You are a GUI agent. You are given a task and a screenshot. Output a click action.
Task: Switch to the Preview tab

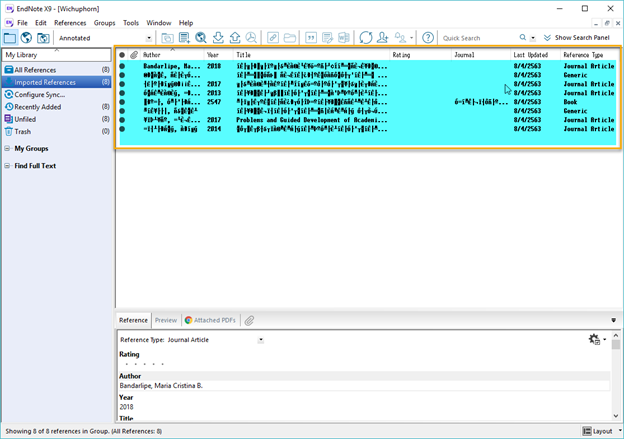coord(166,320)
